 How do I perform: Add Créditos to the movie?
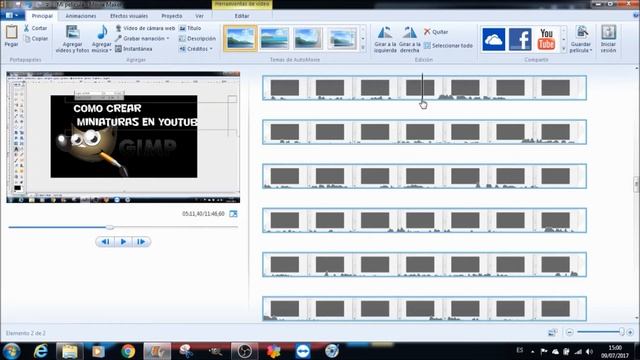click(x=194, y=49)
